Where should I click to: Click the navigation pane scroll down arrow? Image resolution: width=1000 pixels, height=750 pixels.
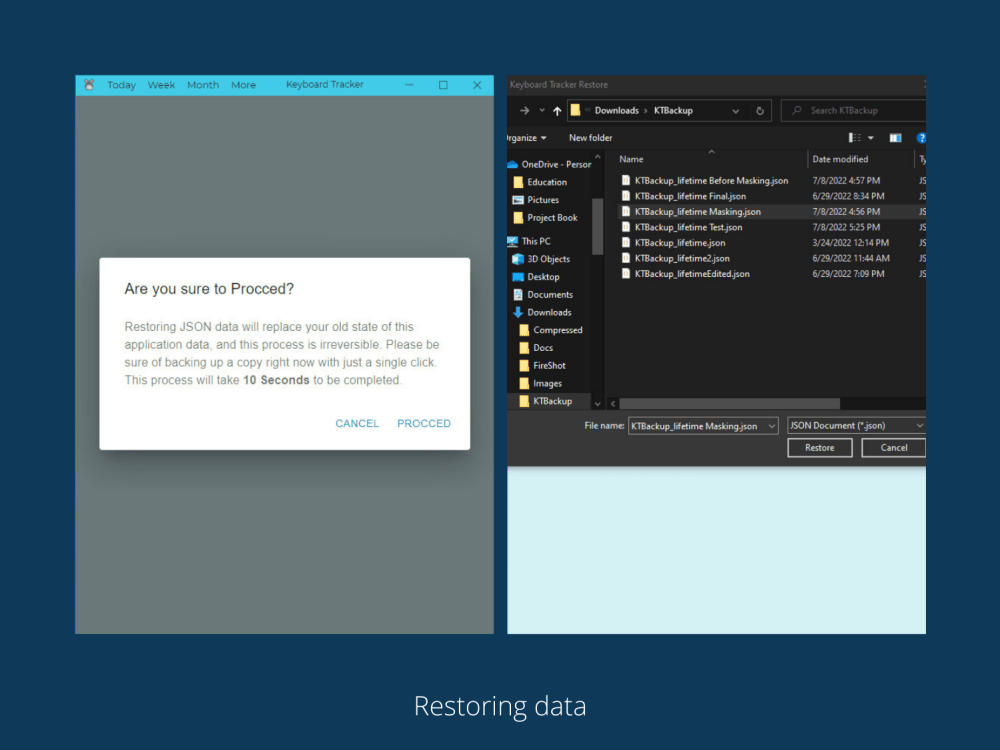tap(598, 404)
